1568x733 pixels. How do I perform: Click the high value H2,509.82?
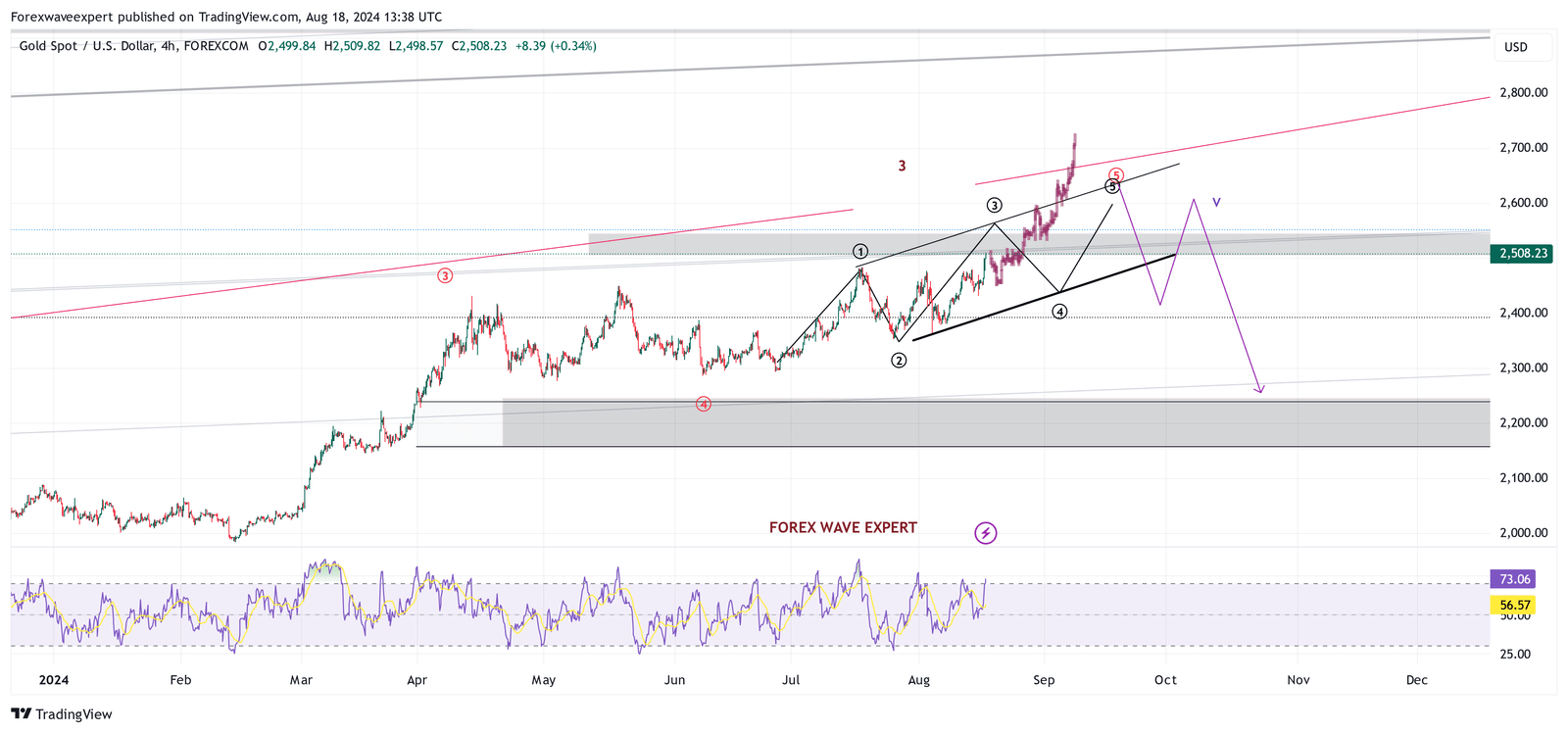352,46
